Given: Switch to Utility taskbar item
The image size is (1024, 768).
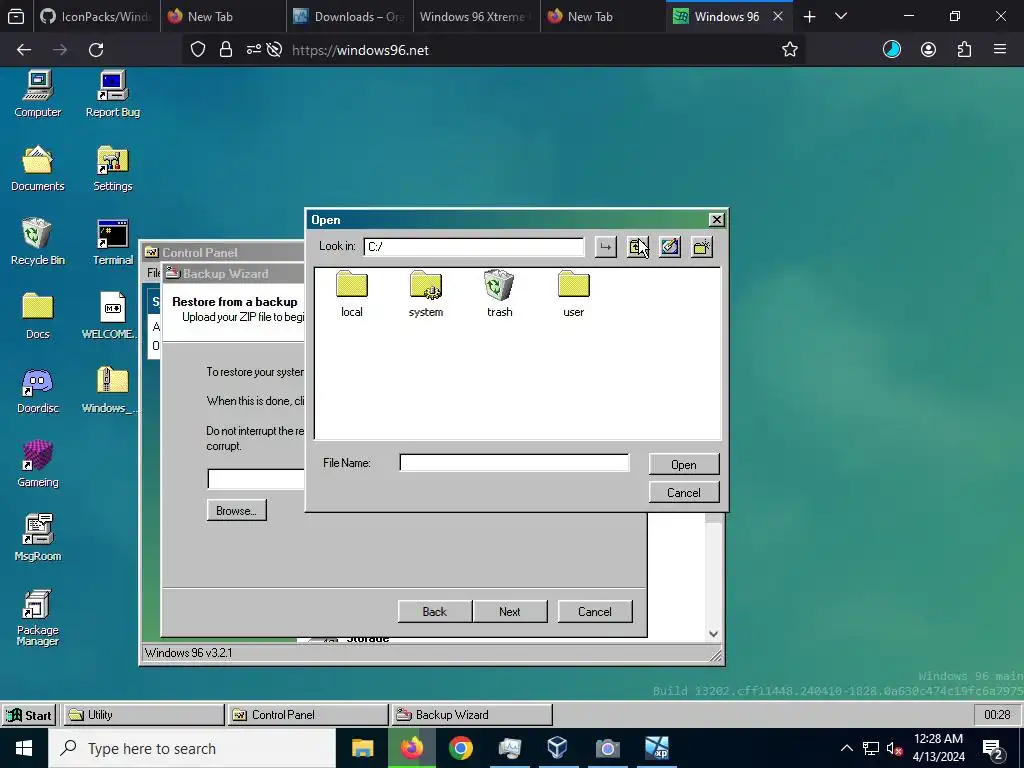Looking at the screenshot, I should click(x=144, y=715).
